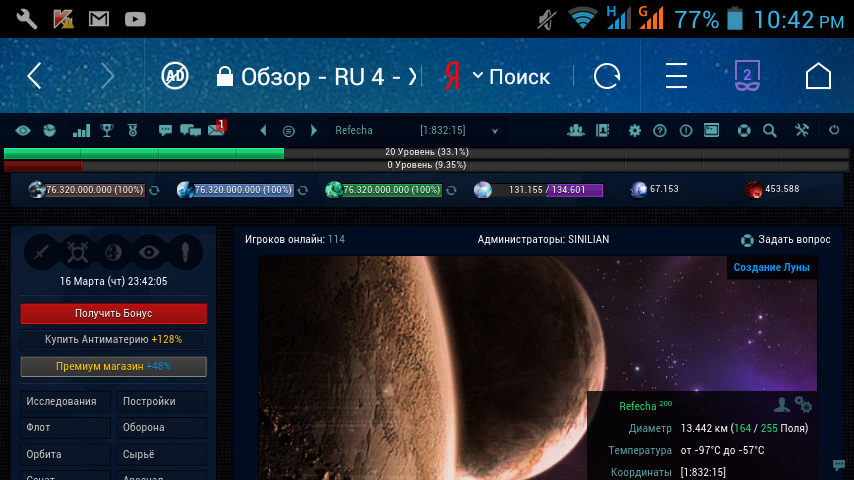Viewport: 854px width, 480px height.
Task: Open the contacts notebook icon
Action: pyautogui.click(x=602, y=131)
